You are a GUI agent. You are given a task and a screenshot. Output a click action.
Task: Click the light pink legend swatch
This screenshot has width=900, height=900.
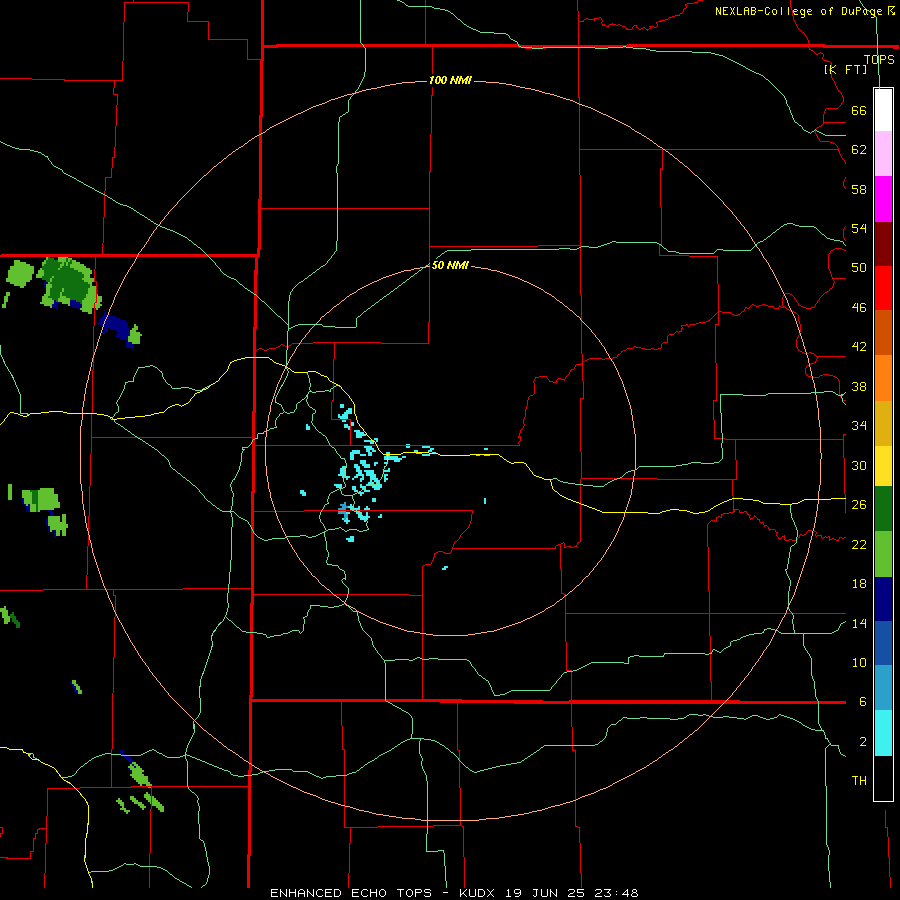click(x=883, y=154)
